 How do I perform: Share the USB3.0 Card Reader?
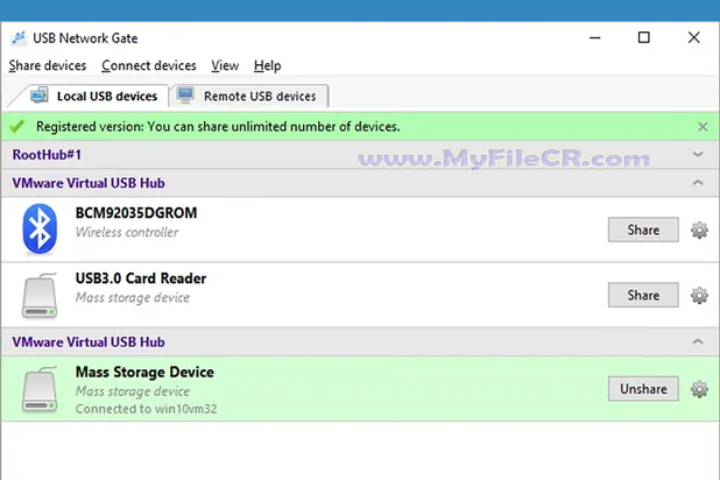point(643,295)
